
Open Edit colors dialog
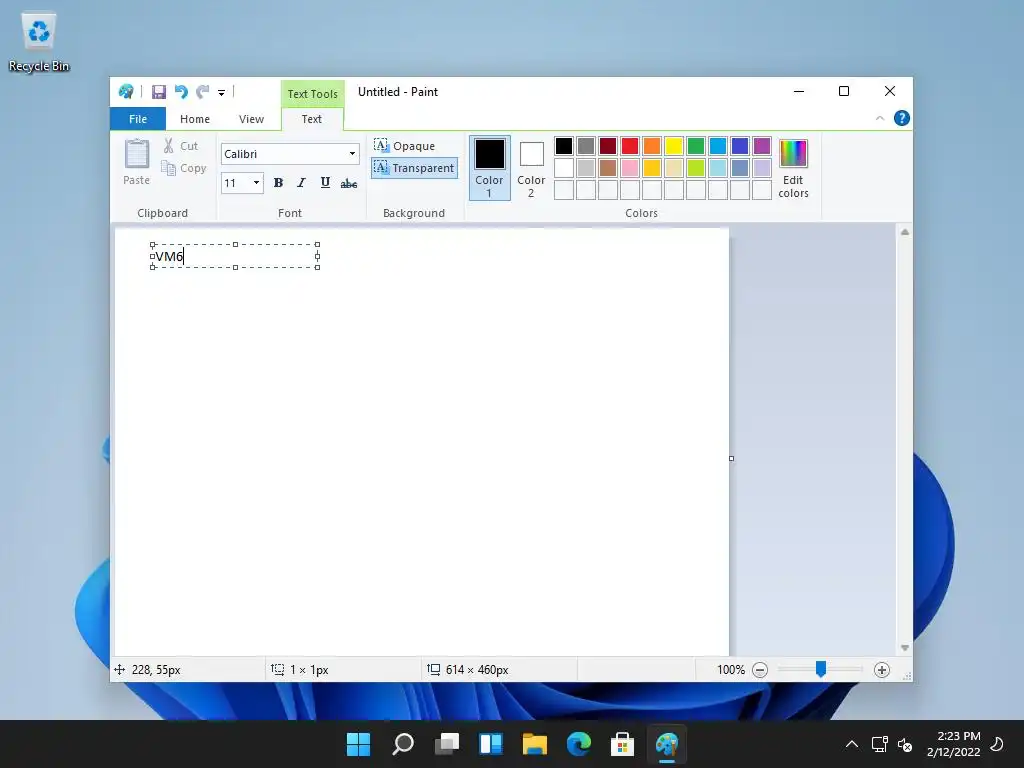tap(793, 168)
